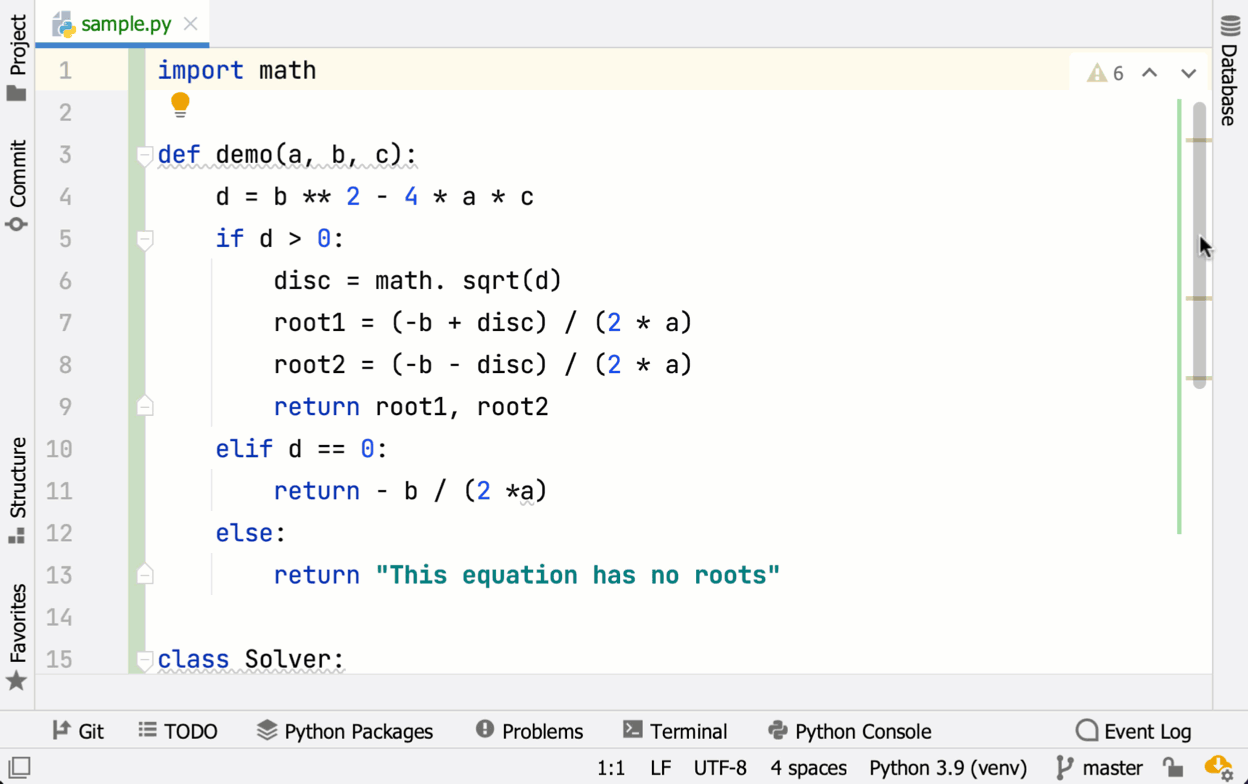Jump to next highlighted error arrow
The height and width of the screenshot is (784, 1248).
pos(1188,73)
